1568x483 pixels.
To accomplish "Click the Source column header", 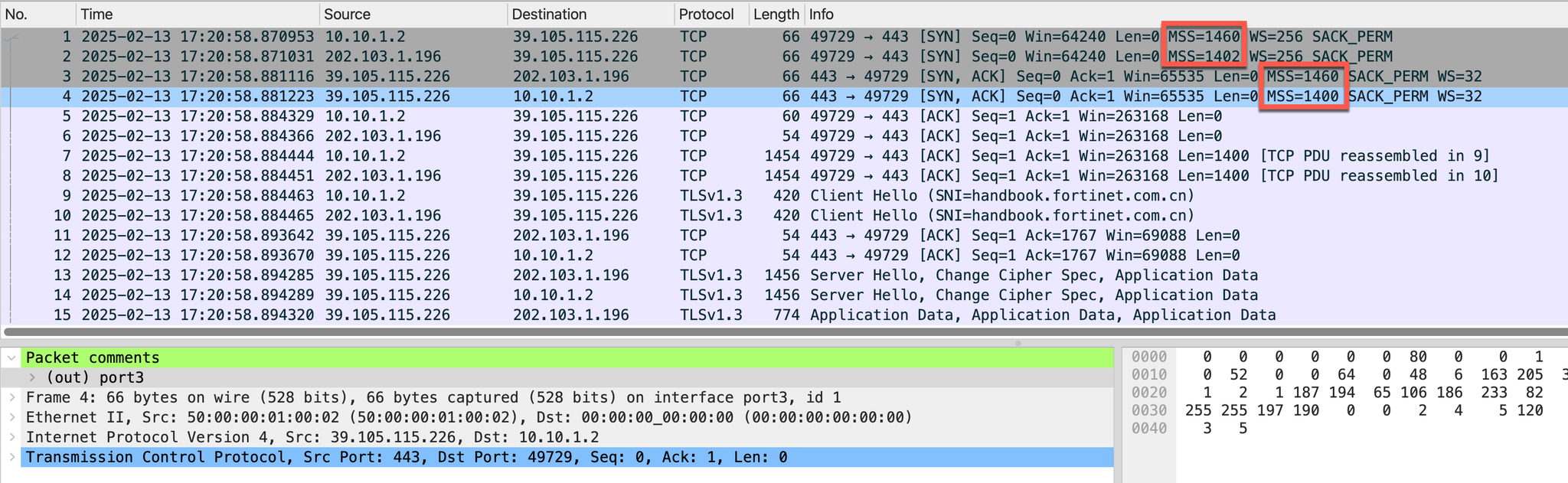I will (413, 14).
